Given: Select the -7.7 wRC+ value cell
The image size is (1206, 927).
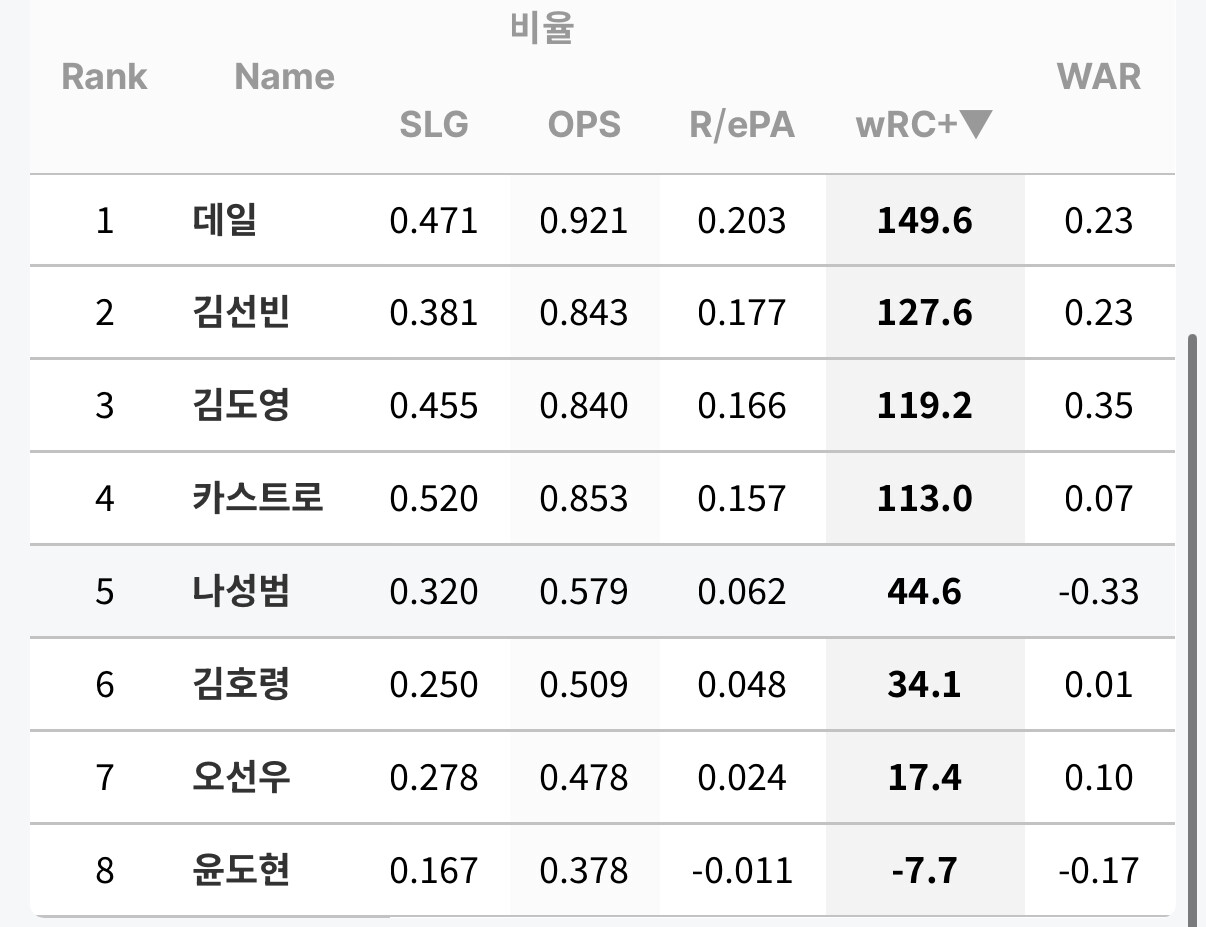Looking at the screenshot, I should (x=925, y=870).
